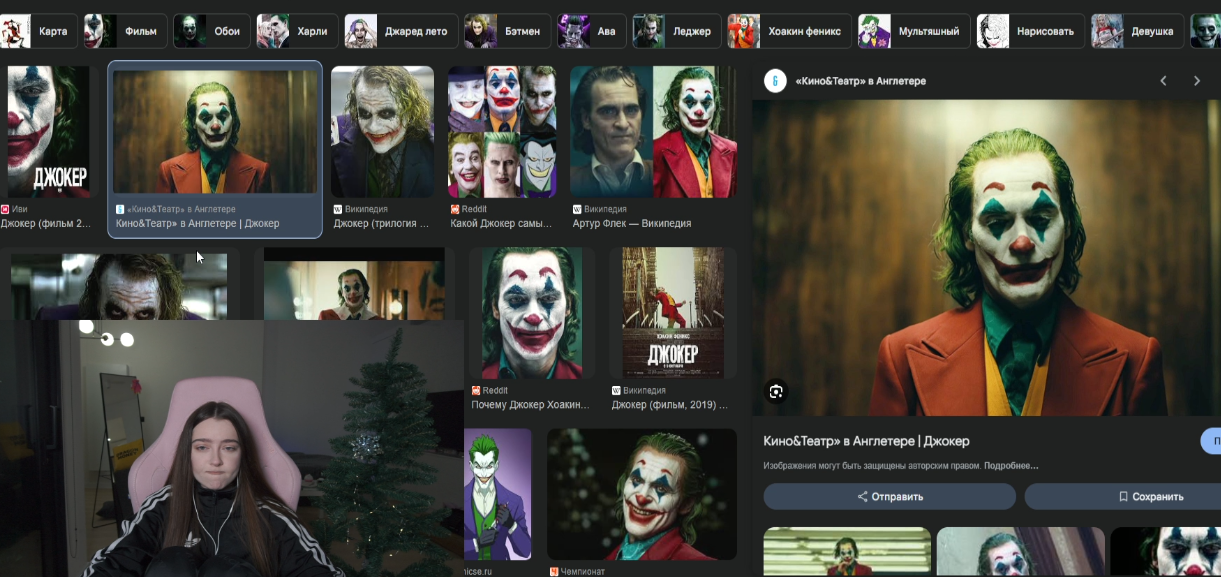
Task: Open the cartoon Joker purple suit thumbnail
Action: (498, 494)
